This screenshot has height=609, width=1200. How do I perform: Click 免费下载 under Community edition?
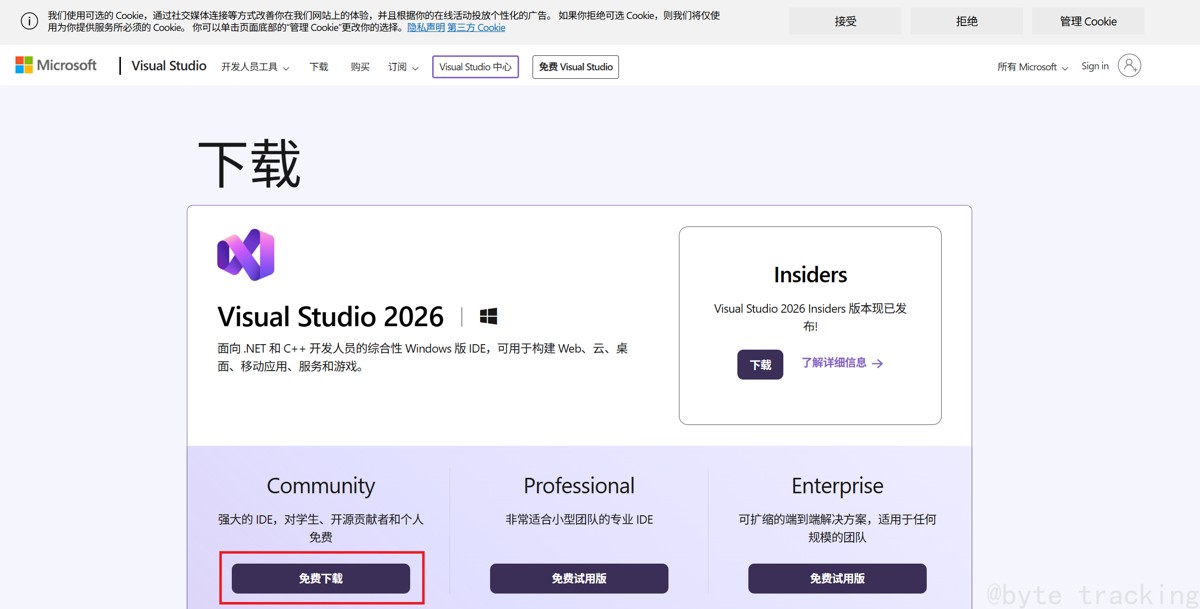(320, 578)
